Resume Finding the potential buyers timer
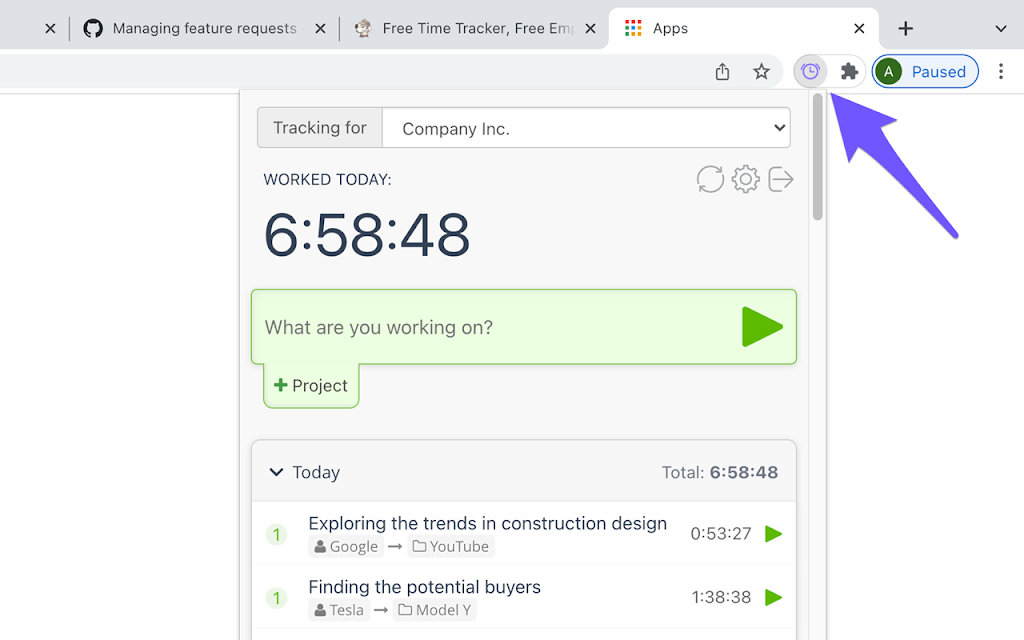The image size is (1024, 640). [x=773, y=597]
